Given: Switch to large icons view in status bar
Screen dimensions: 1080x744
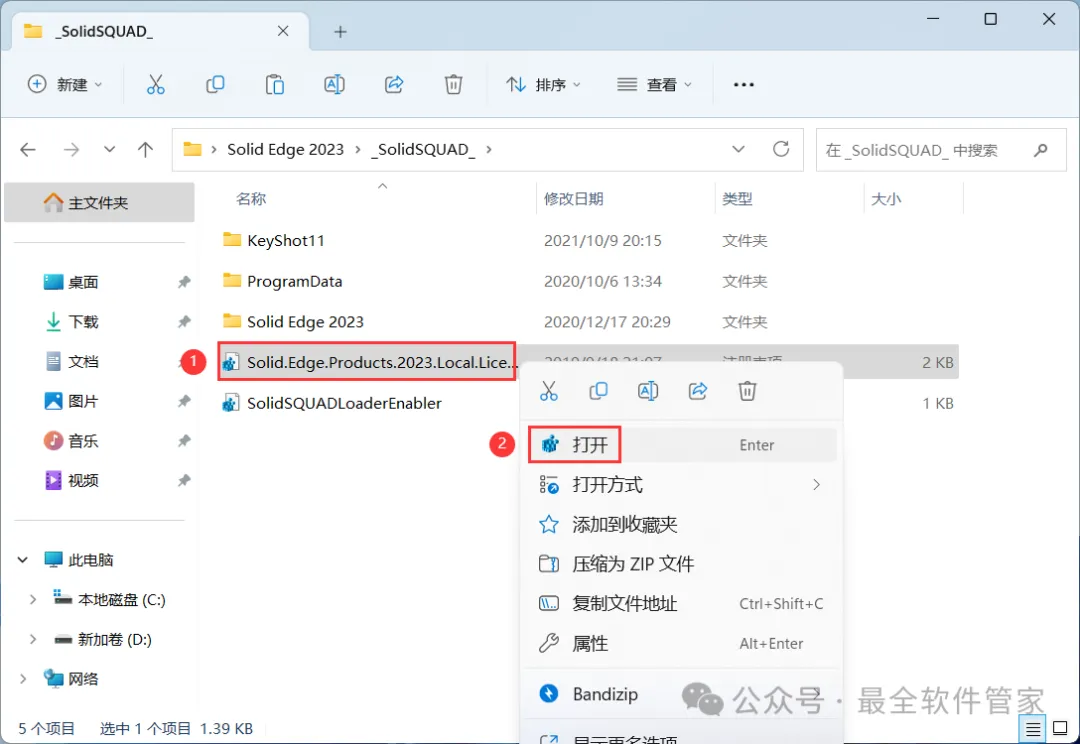Looking at the screenshot, I should pos(1061,728).
